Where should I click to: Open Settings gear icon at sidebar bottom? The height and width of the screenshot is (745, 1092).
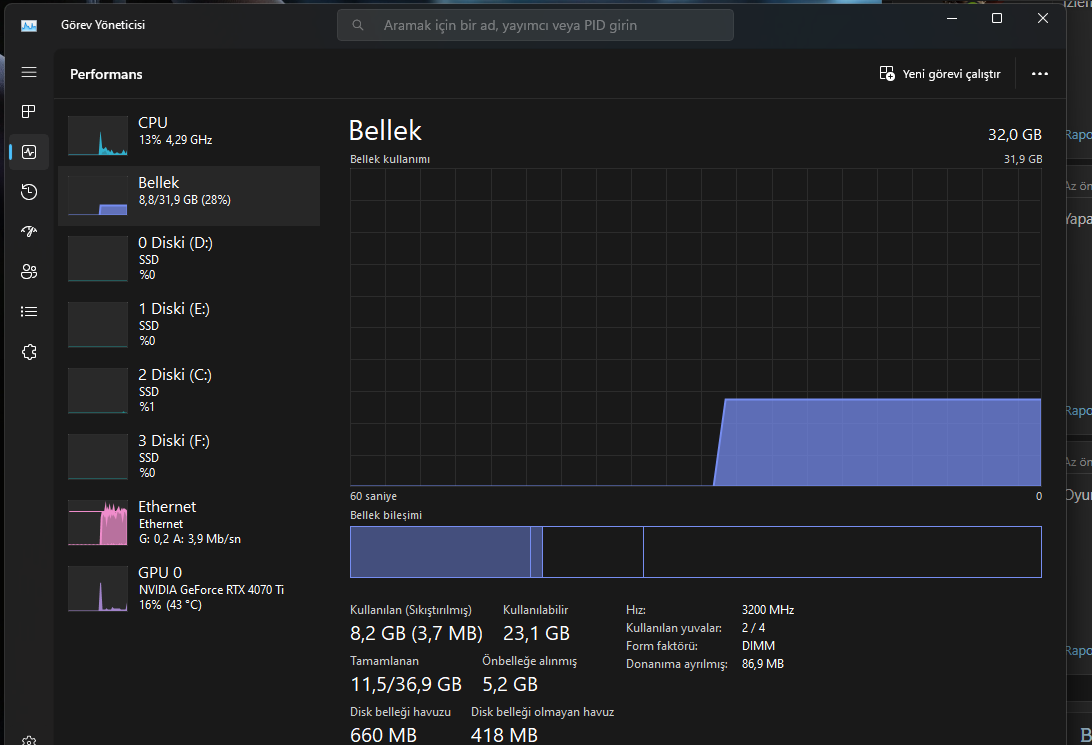pyautogui.click(x=29, y=740)
